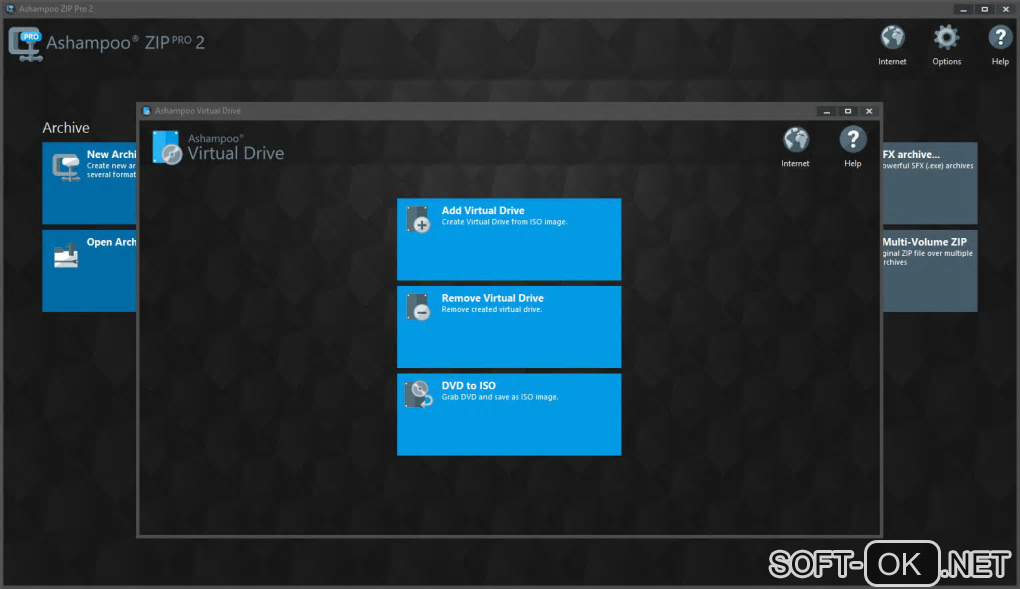Click the DVD to ISO disc icon
1020x589 pixels.
tap(418, 394)
